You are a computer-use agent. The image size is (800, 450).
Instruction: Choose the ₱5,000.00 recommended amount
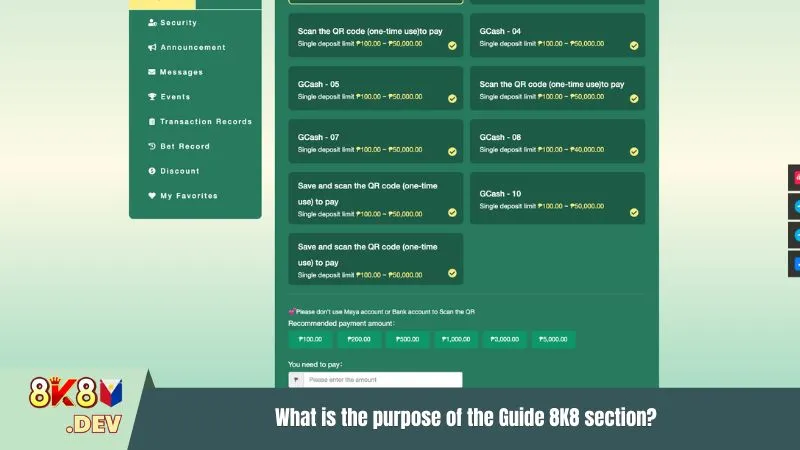coord(553,339)
